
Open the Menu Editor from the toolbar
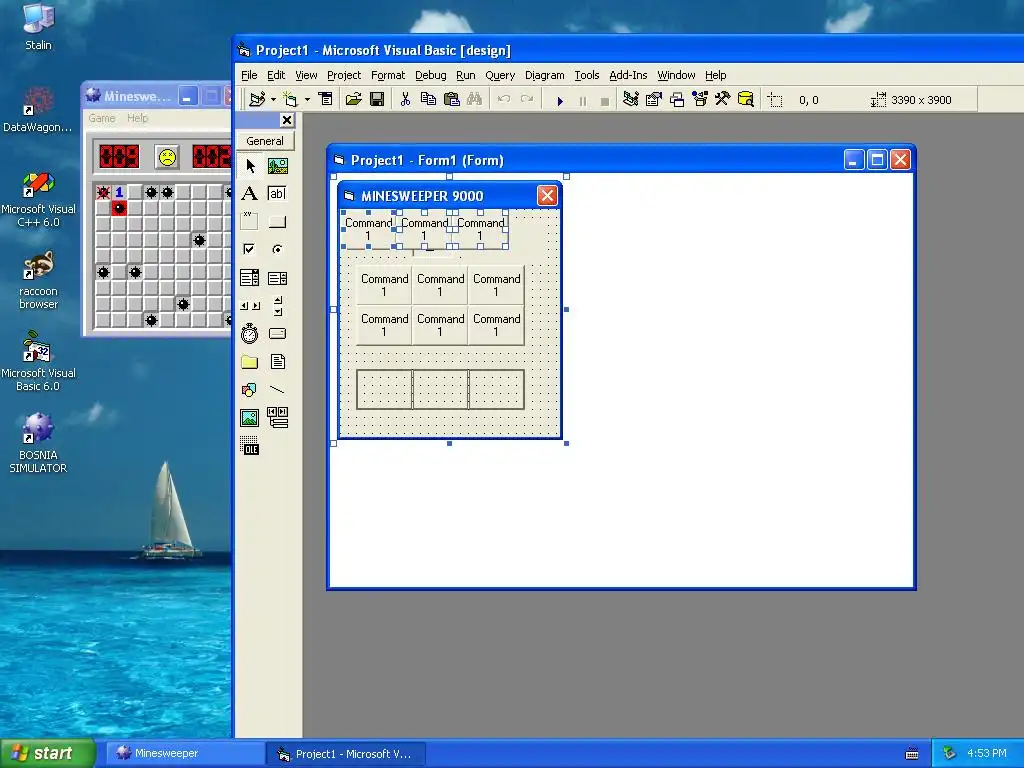[325, 99]
